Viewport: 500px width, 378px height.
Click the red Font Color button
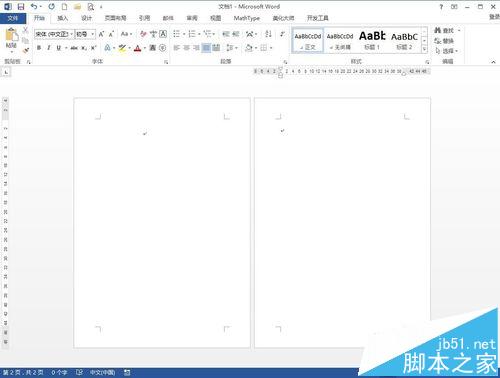tap(137, 48)
